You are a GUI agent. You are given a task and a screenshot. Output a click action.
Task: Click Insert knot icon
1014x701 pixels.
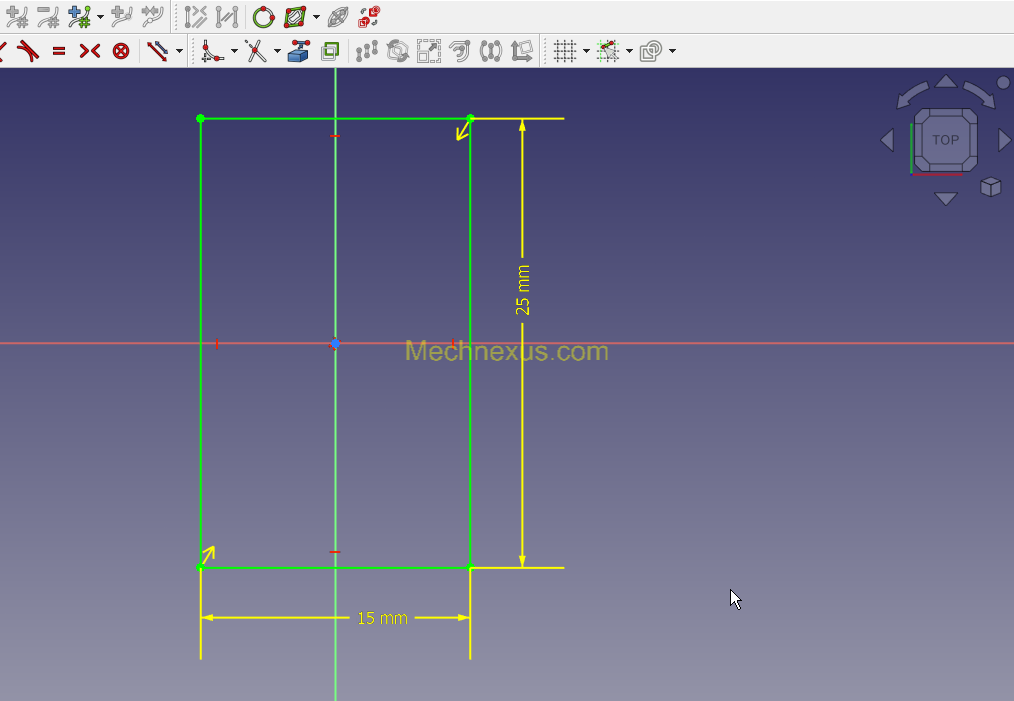point(122,17)
